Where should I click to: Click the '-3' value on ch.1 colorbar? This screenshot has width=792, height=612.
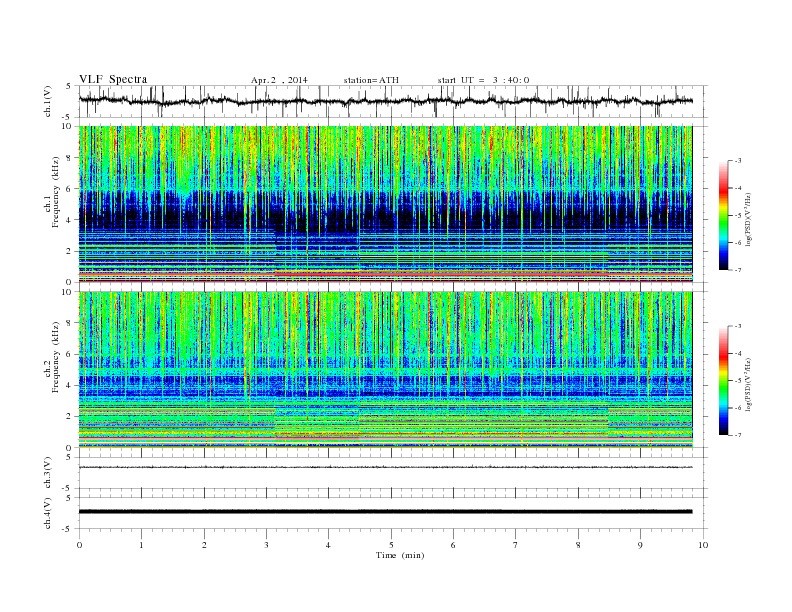pyautogui.click(x=737, y=161)
